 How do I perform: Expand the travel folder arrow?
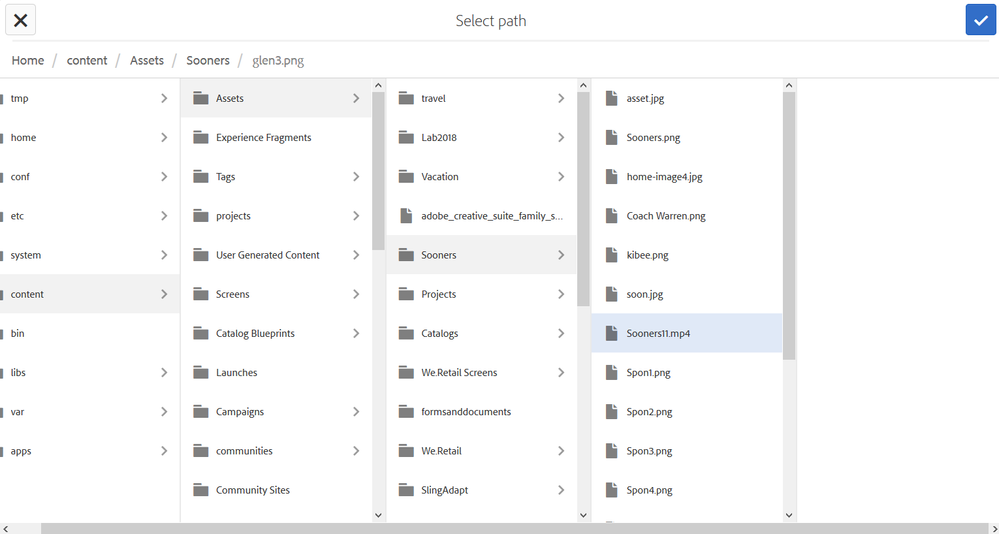pos(561,99)
